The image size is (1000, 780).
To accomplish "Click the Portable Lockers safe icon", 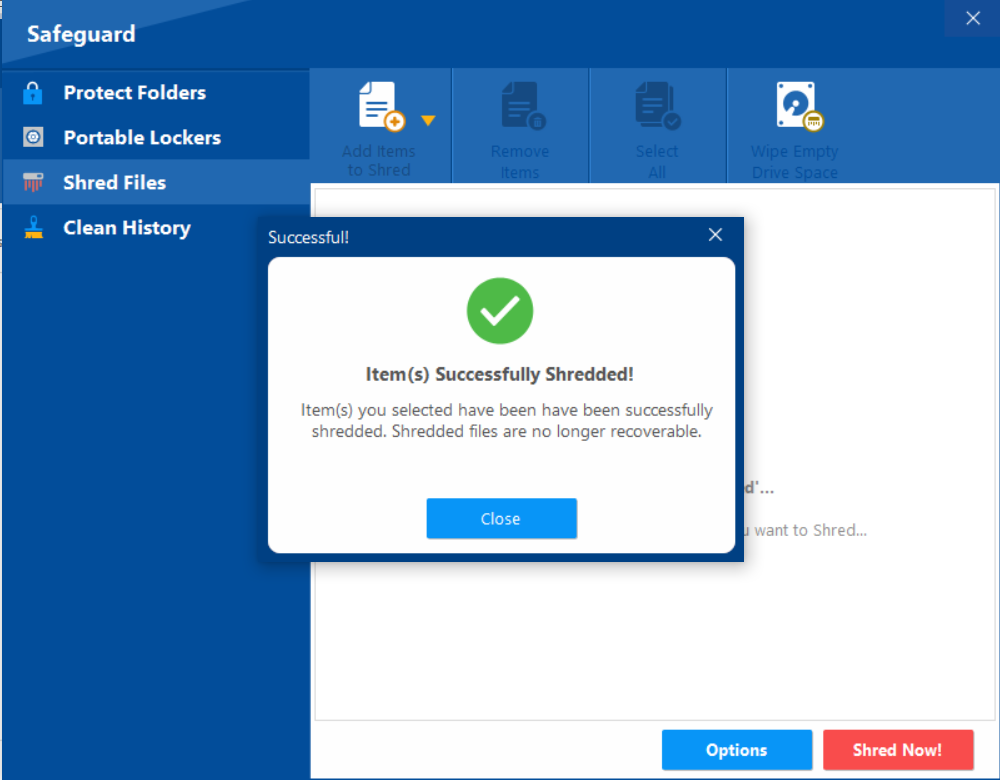I will tap(33, 137).
